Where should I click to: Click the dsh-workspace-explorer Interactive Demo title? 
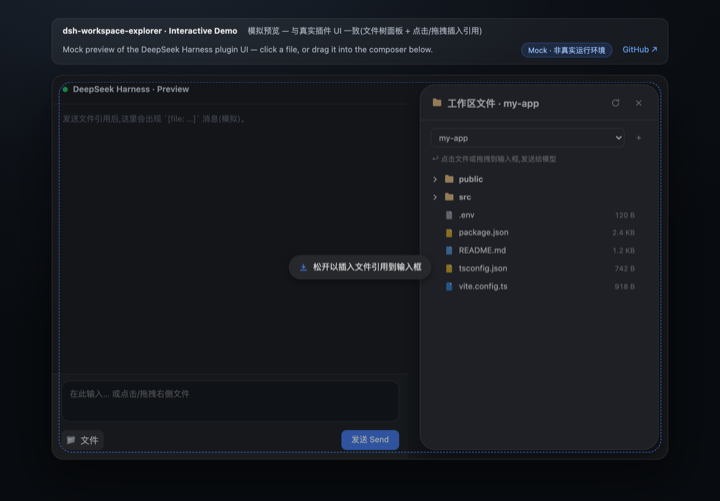[150, 31]
